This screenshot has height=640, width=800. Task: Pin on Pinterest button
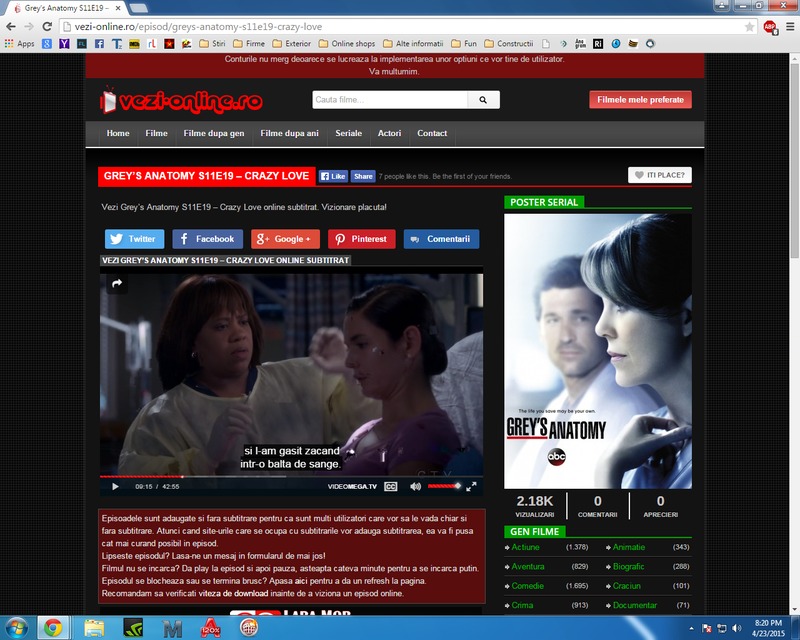point(362,239)
